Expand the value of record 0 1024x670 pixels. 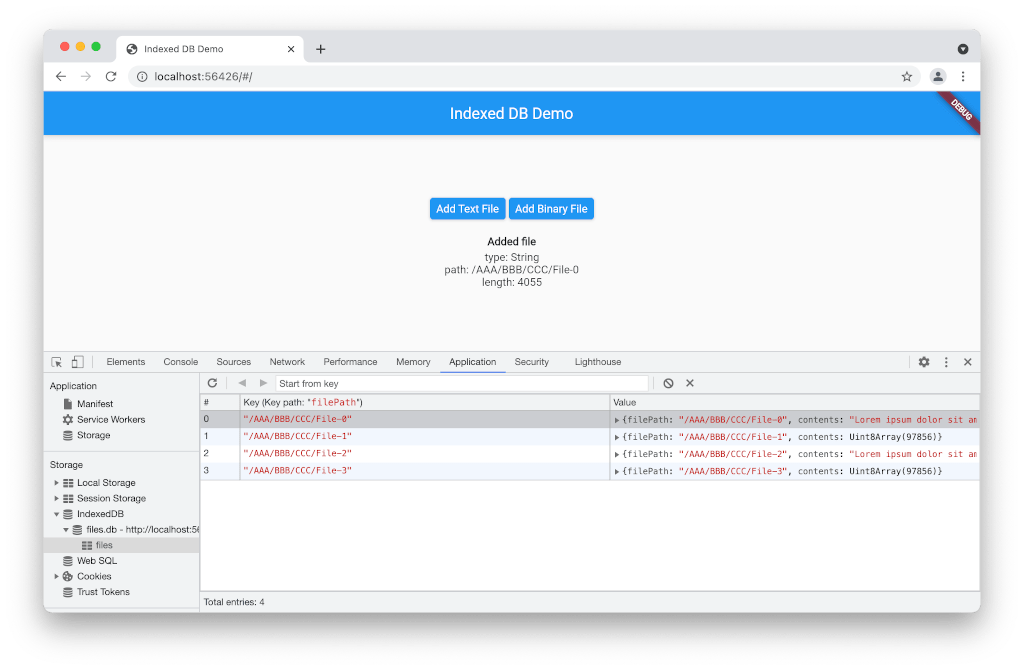click(616, 418)
